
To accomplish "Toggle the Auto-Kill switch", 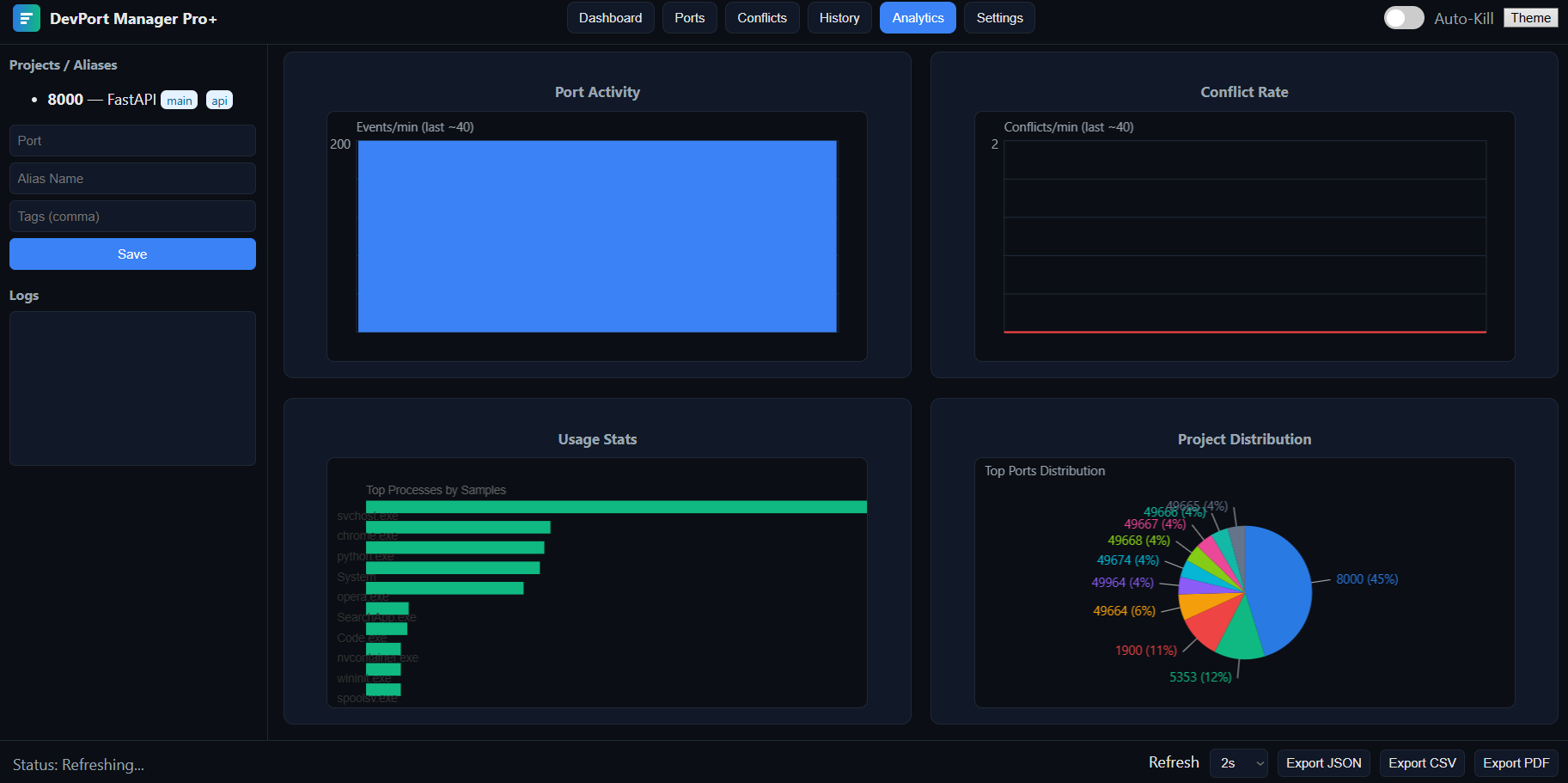I will tap(1404, 18).
